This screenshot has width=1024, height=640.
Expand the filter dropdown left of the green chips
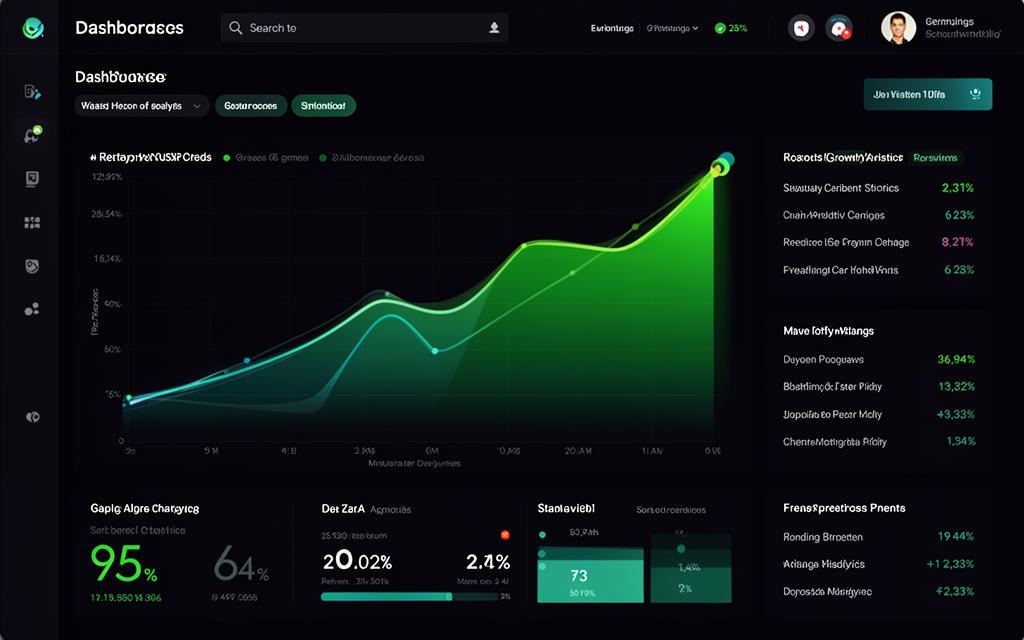(140, 105)
